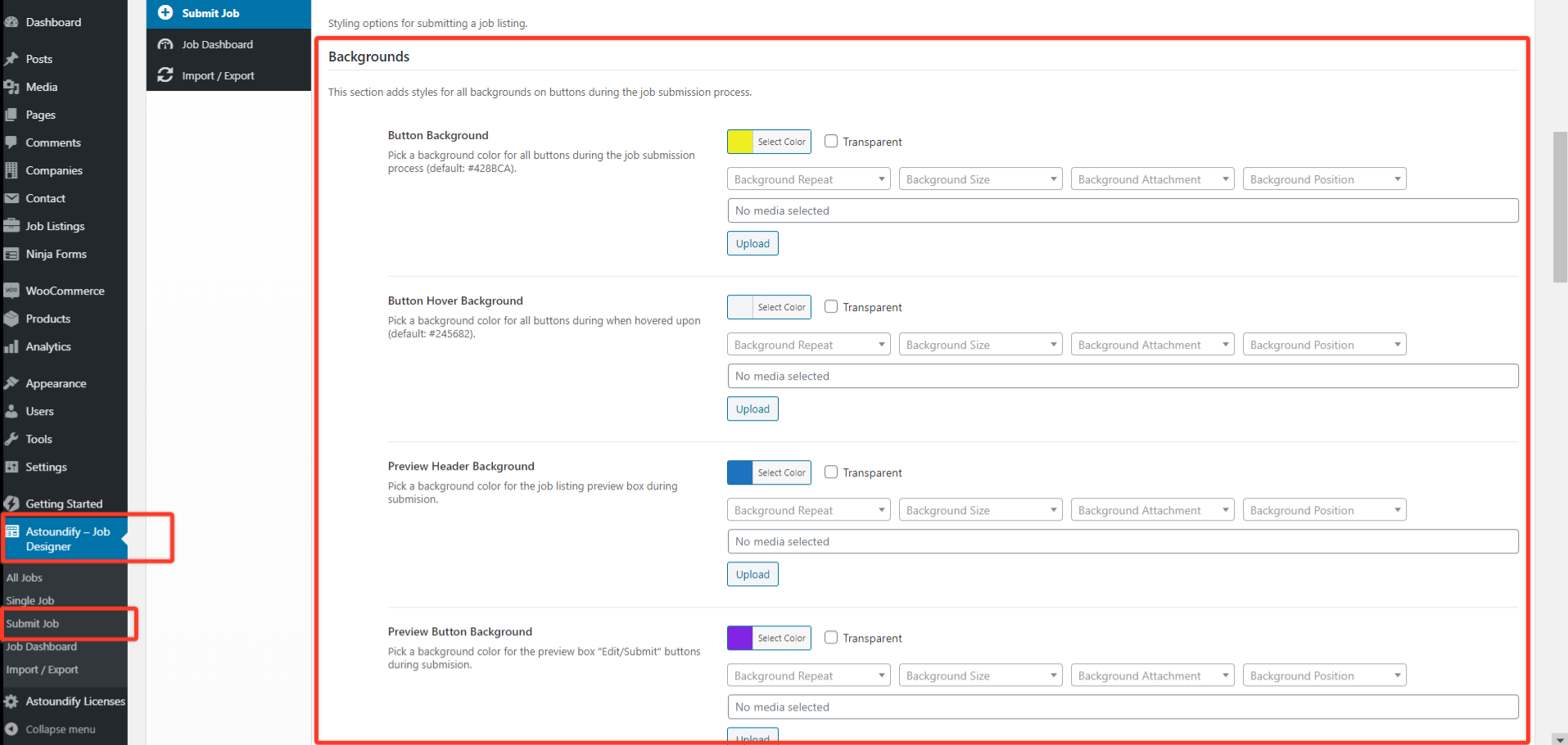1568x745 pixels.
Task: Open the Astoundify Licenses settings
Action: click(x=75, y=701)
